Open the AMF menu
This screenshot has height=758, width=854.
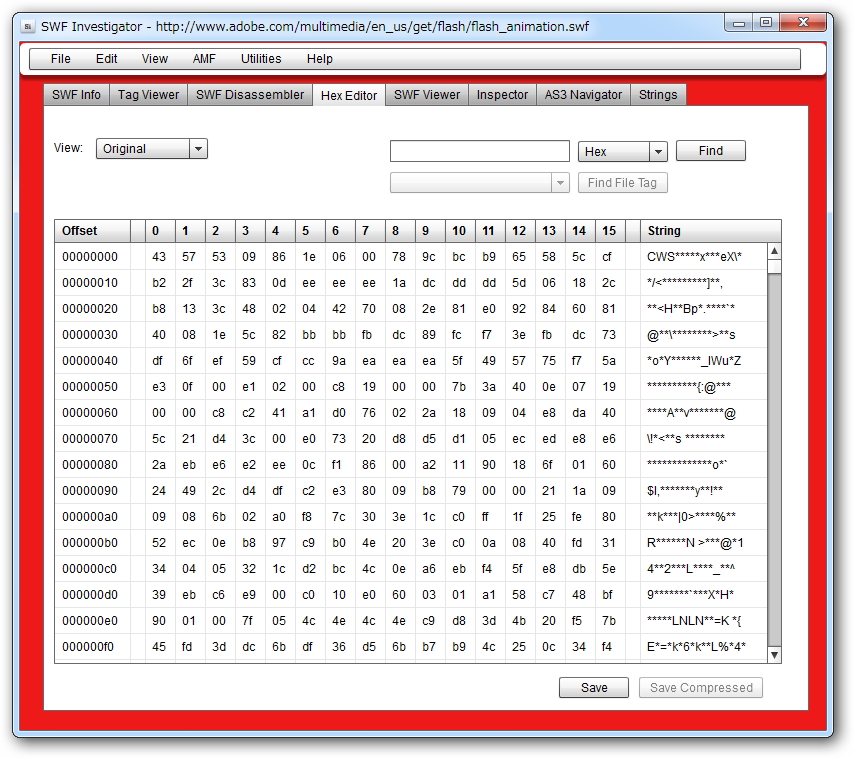[204, 59]
